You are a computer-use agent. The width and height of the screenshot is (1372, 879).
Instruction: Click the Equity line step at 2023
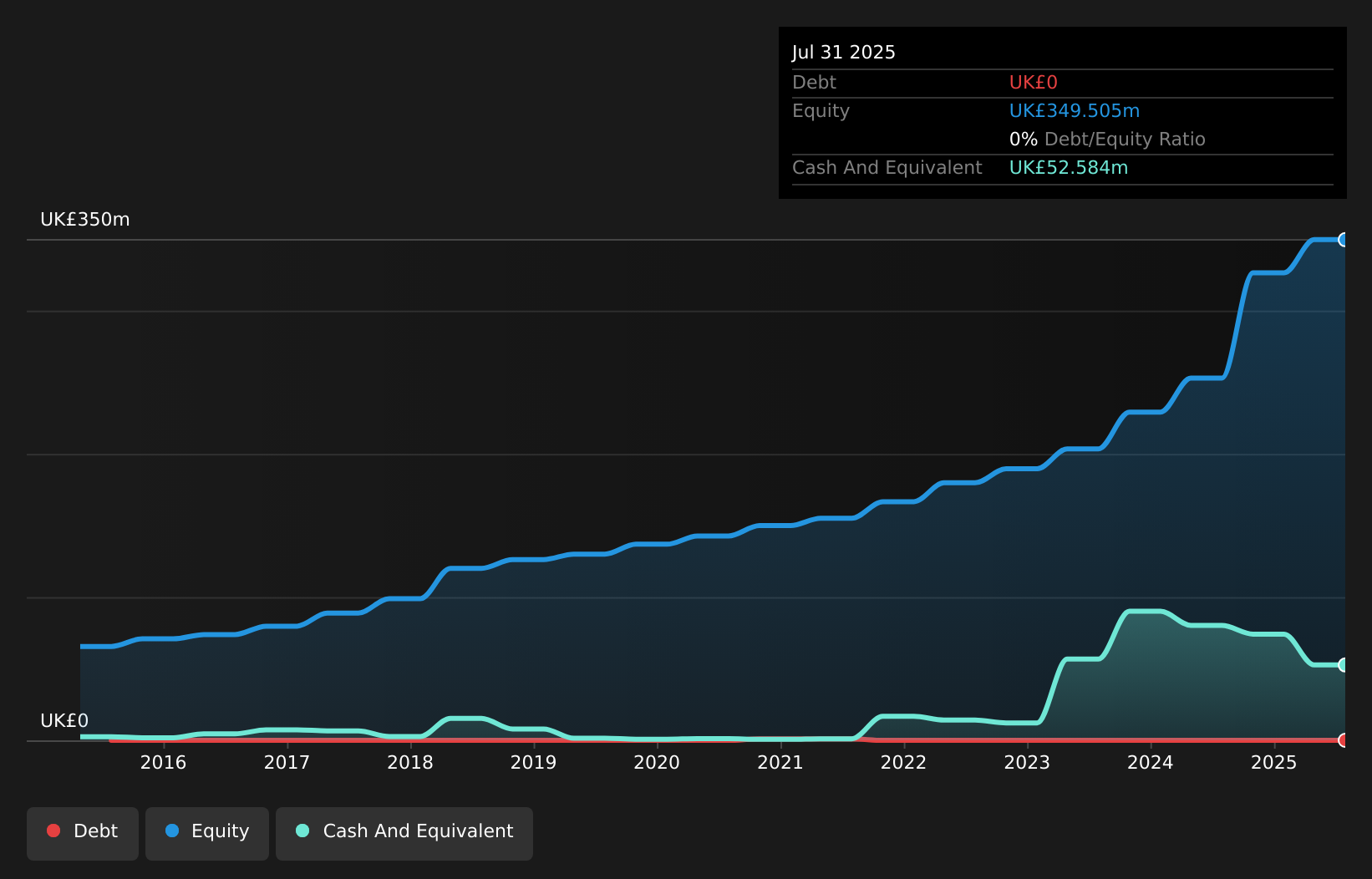(x=1029, y=470)
